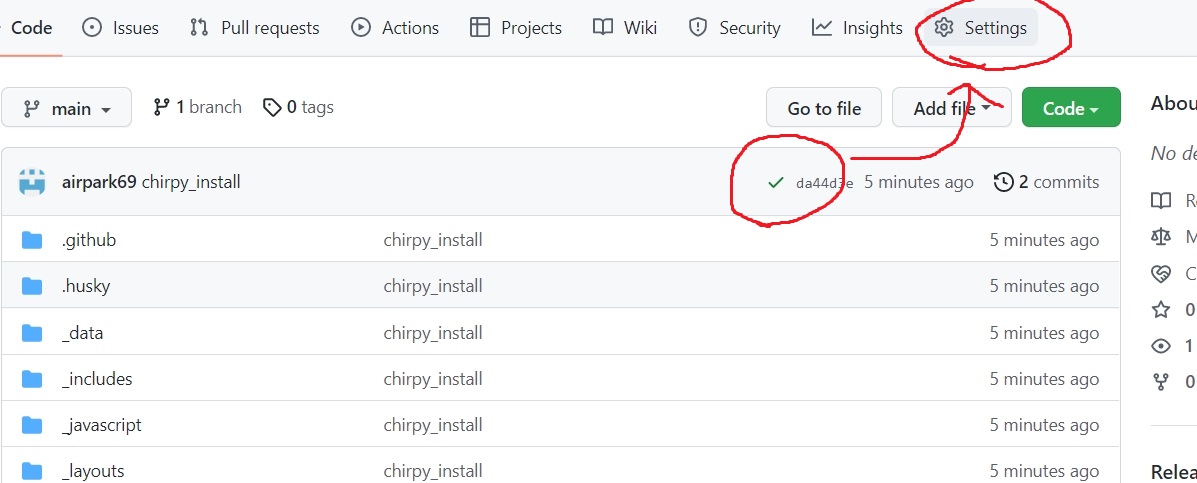Switch to the Security tab
1197x483 pixels.
734,28
